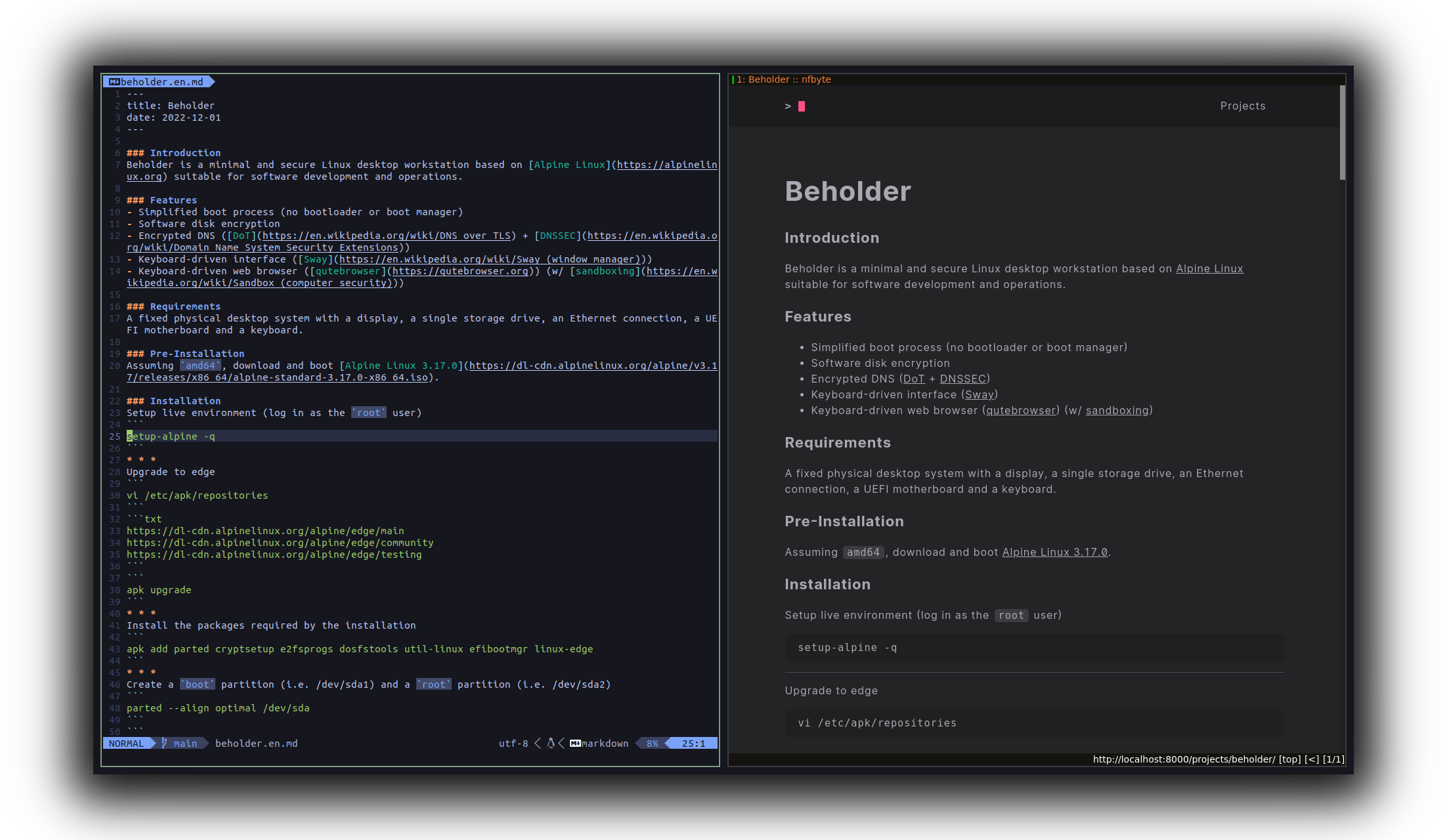Click the NORMAL mode indicator
The width and height of the screenshot is (1447, 840).
click(x=126, y=743)
